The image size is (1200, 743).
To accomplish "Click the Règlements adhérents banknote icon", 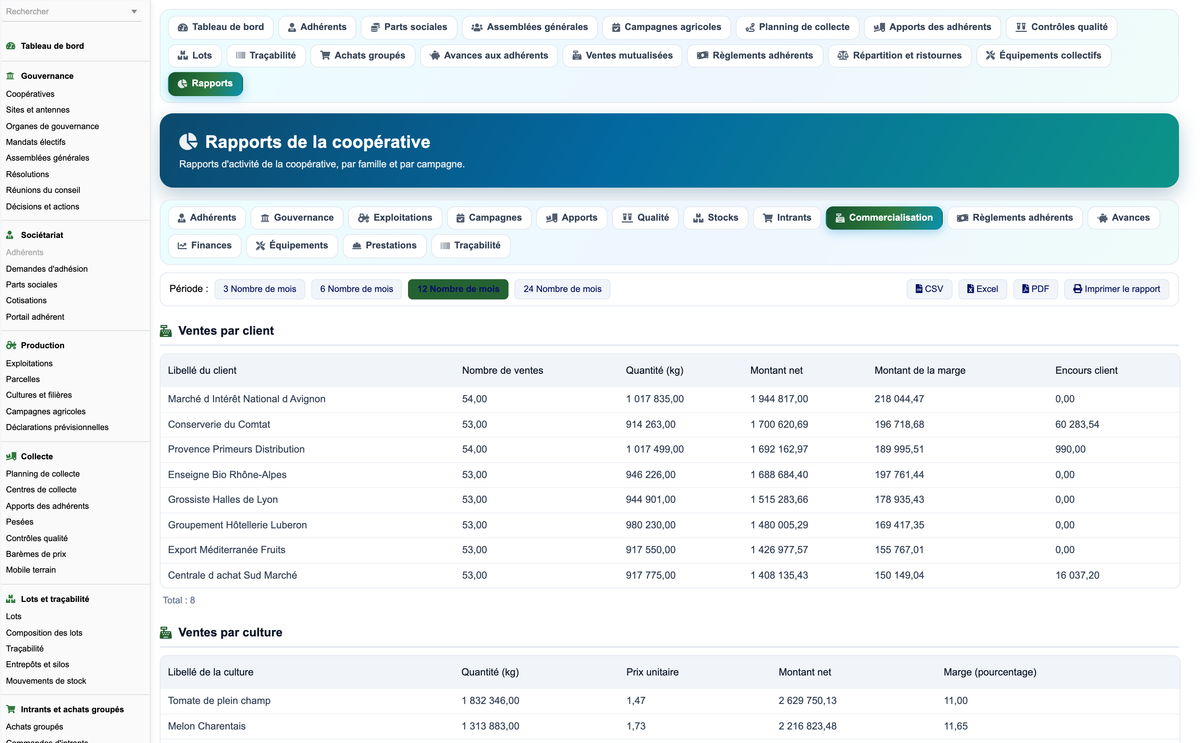I will pyautogui.click(x=703, y=56).
